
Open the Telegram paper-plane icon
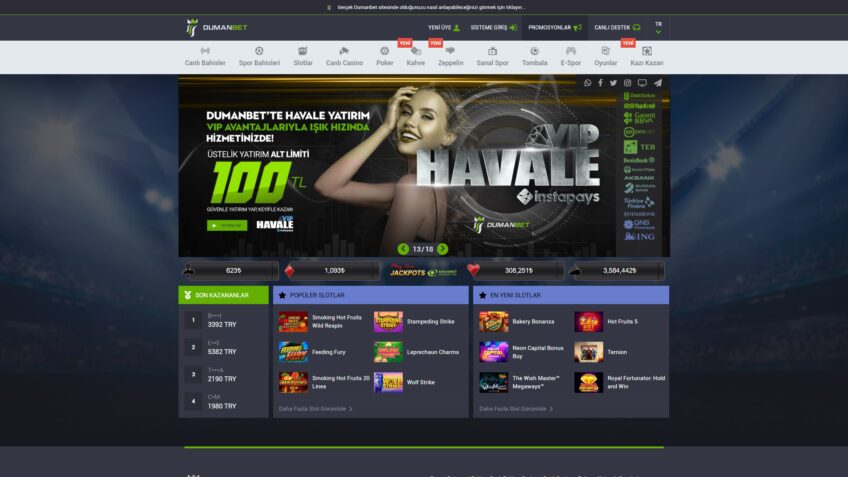tap(658, 83)
